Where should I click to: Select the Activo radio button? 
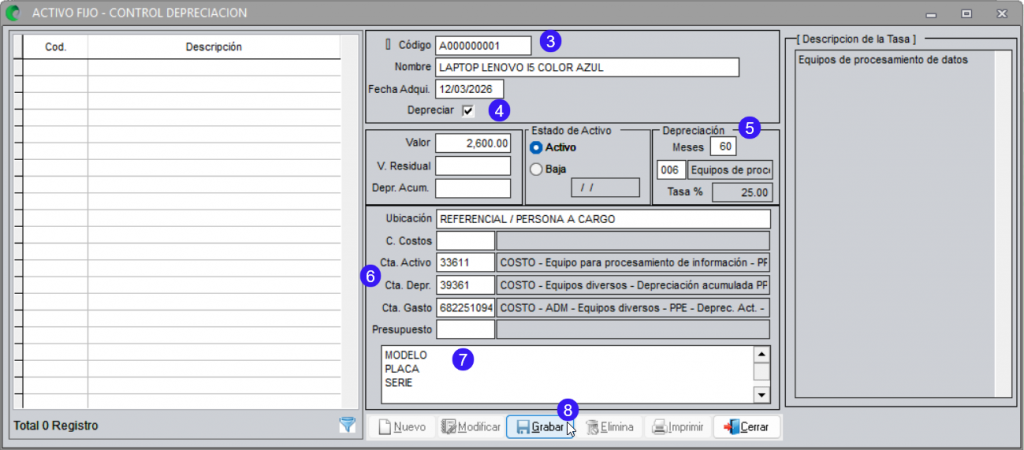(x=537, y=148)
